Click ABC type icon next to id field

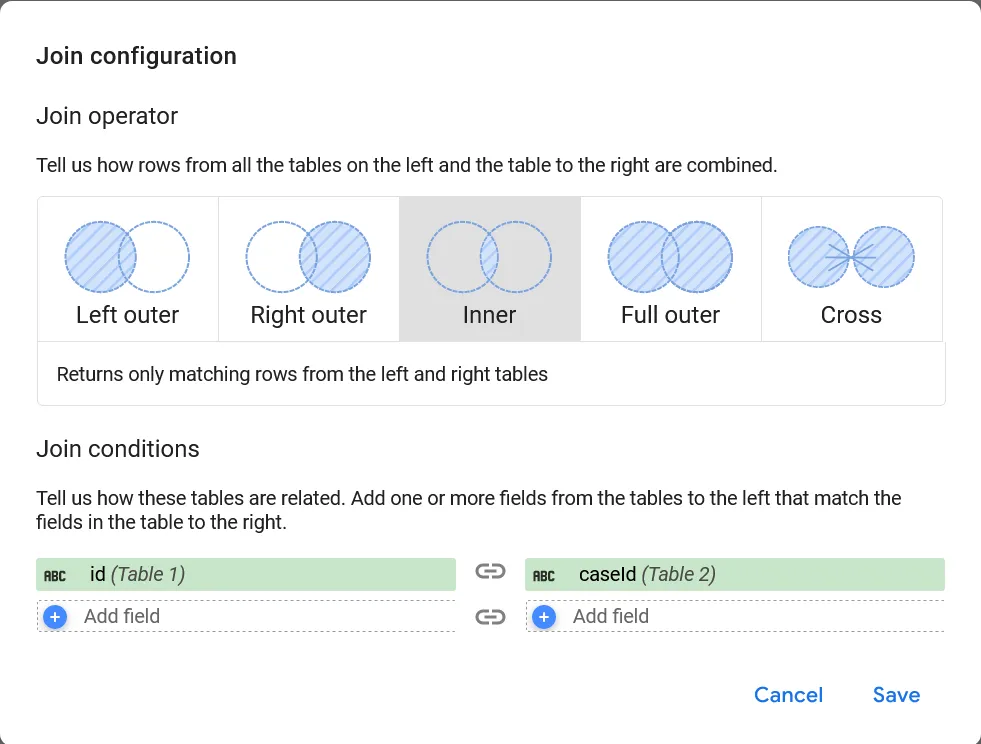pos(56,575)
